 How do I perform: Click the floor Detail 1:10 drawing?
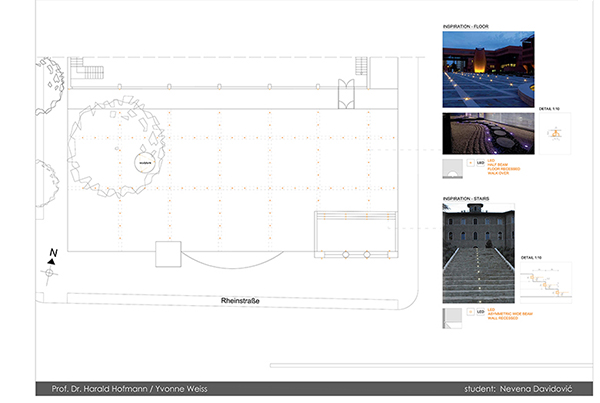coord(553,133)
